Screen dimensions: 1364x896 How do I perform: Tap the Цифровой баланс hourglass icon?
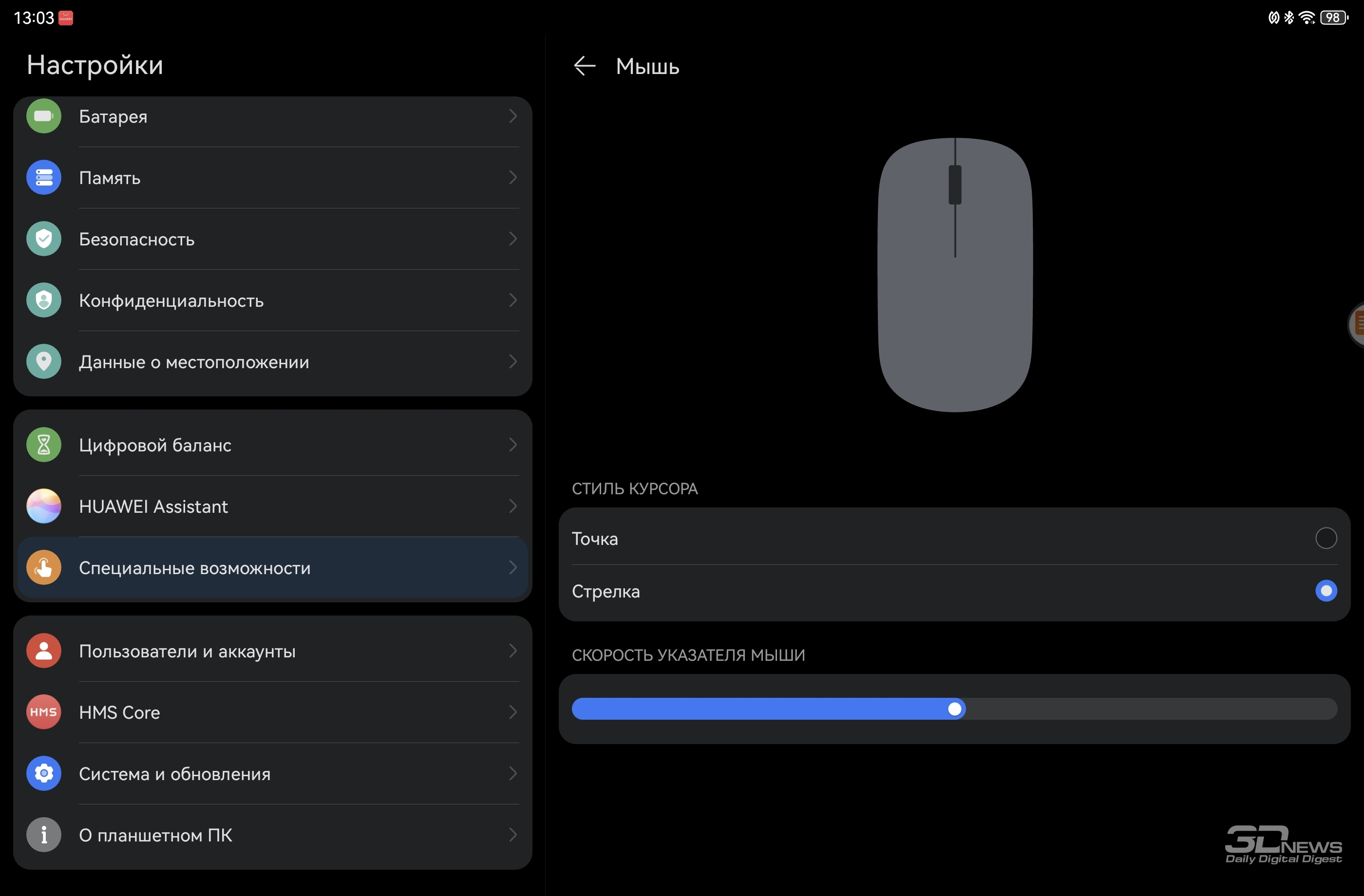click(43, 445)
